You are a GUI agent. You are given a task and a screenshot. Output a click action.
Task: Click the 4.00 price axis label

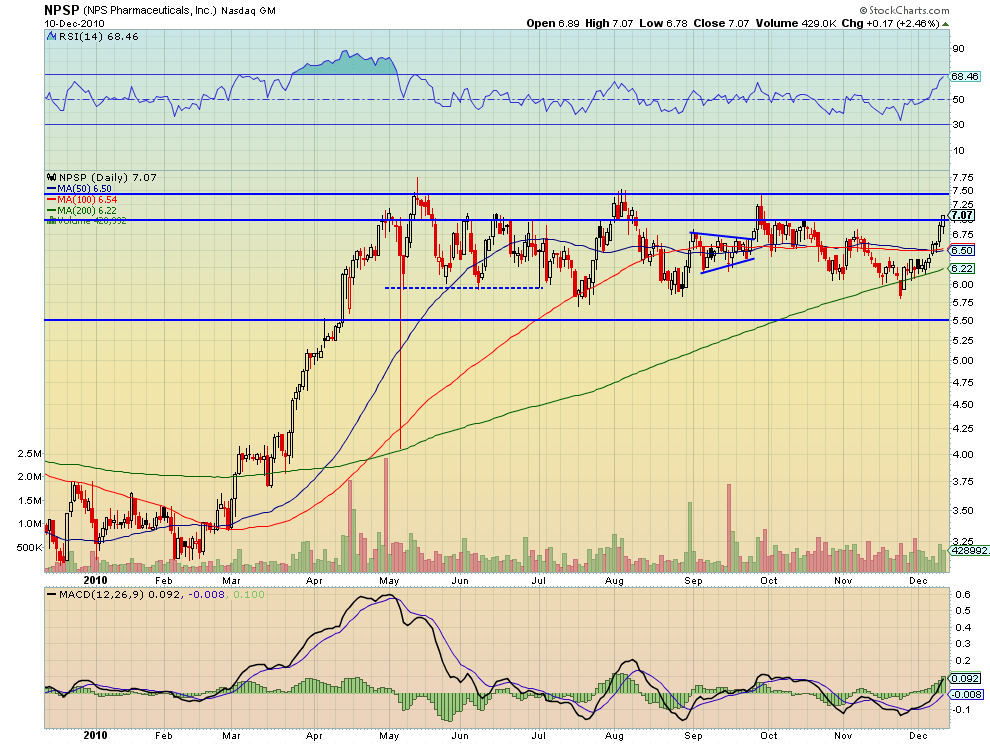coord(962,455)
